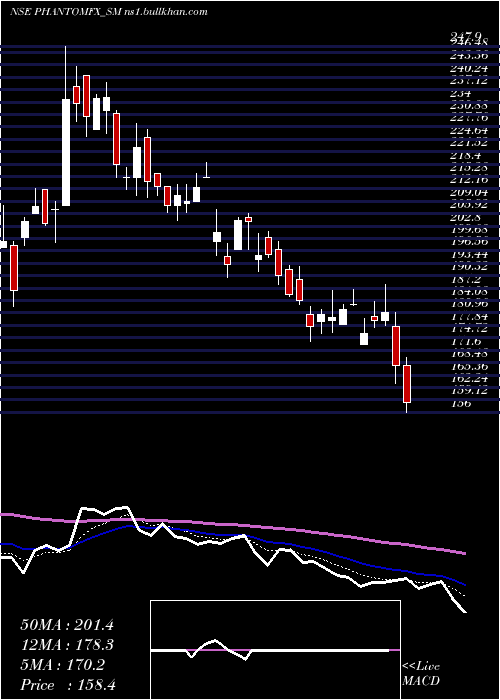
Task: Click the 12MA : 178.3 readout
Action: tap(67, 646)
